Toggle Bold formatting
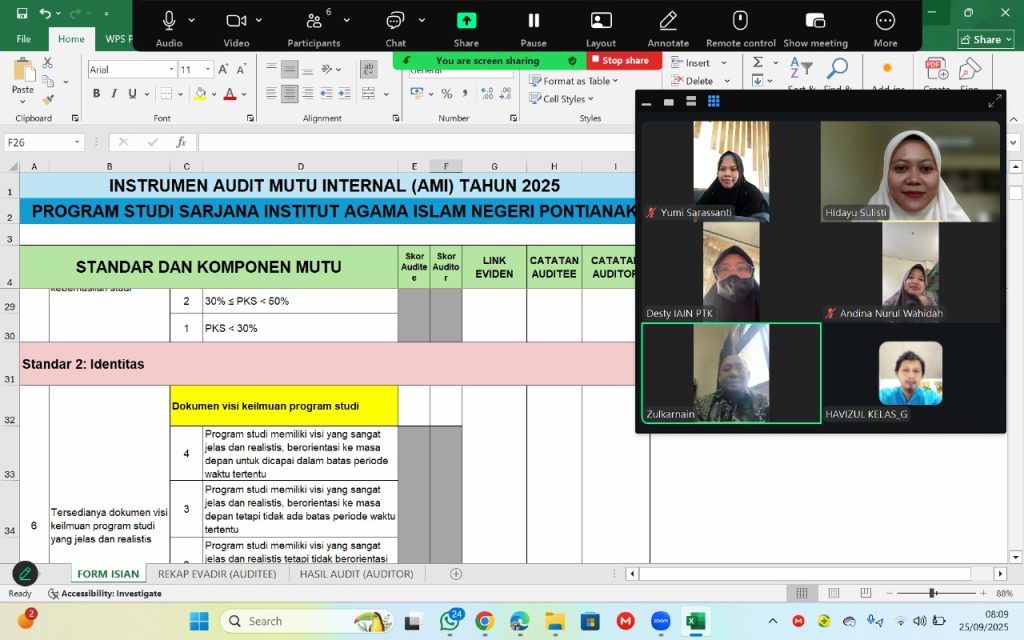 click(97, 94)
